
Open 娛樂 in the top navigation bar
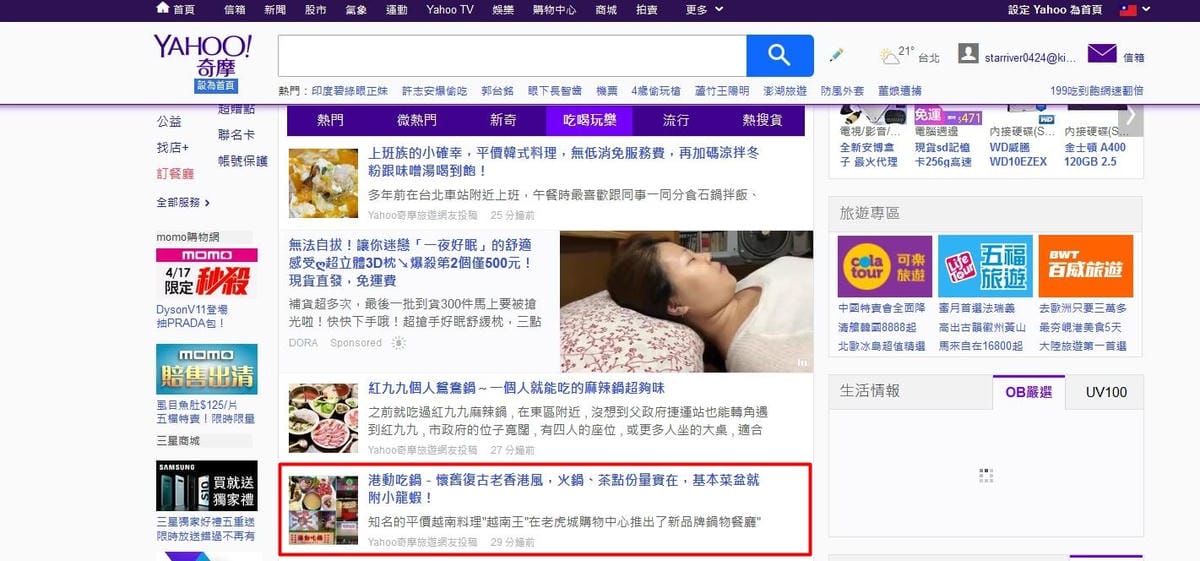point(503,10)
